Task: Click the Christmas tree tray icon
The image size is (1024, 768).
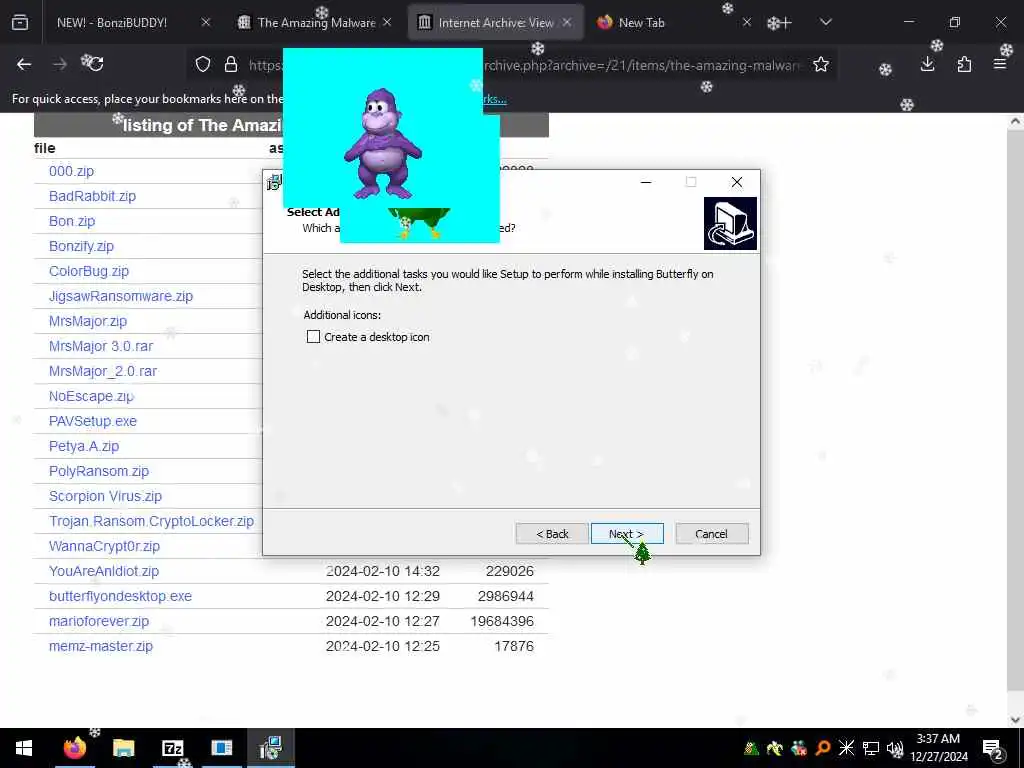Action: 751,748
